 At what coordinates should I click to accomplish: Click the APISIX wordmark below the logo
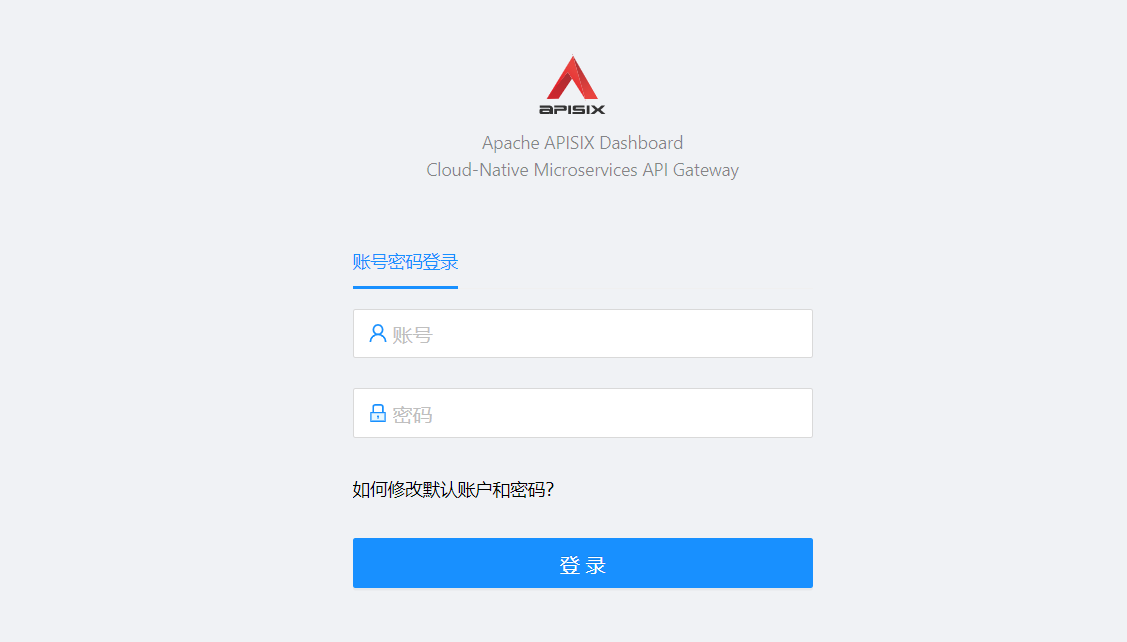point(572,109)
